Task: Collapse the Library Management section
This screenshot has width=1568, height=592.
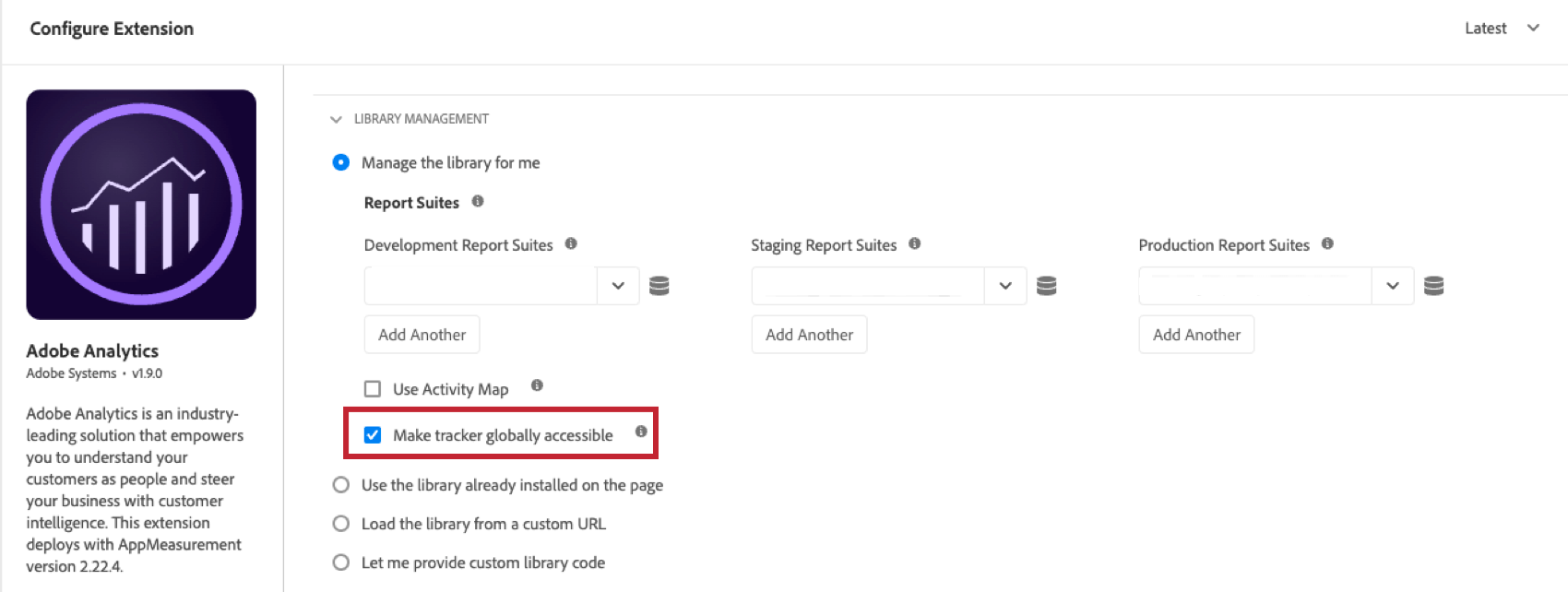Action: [336, 119]
